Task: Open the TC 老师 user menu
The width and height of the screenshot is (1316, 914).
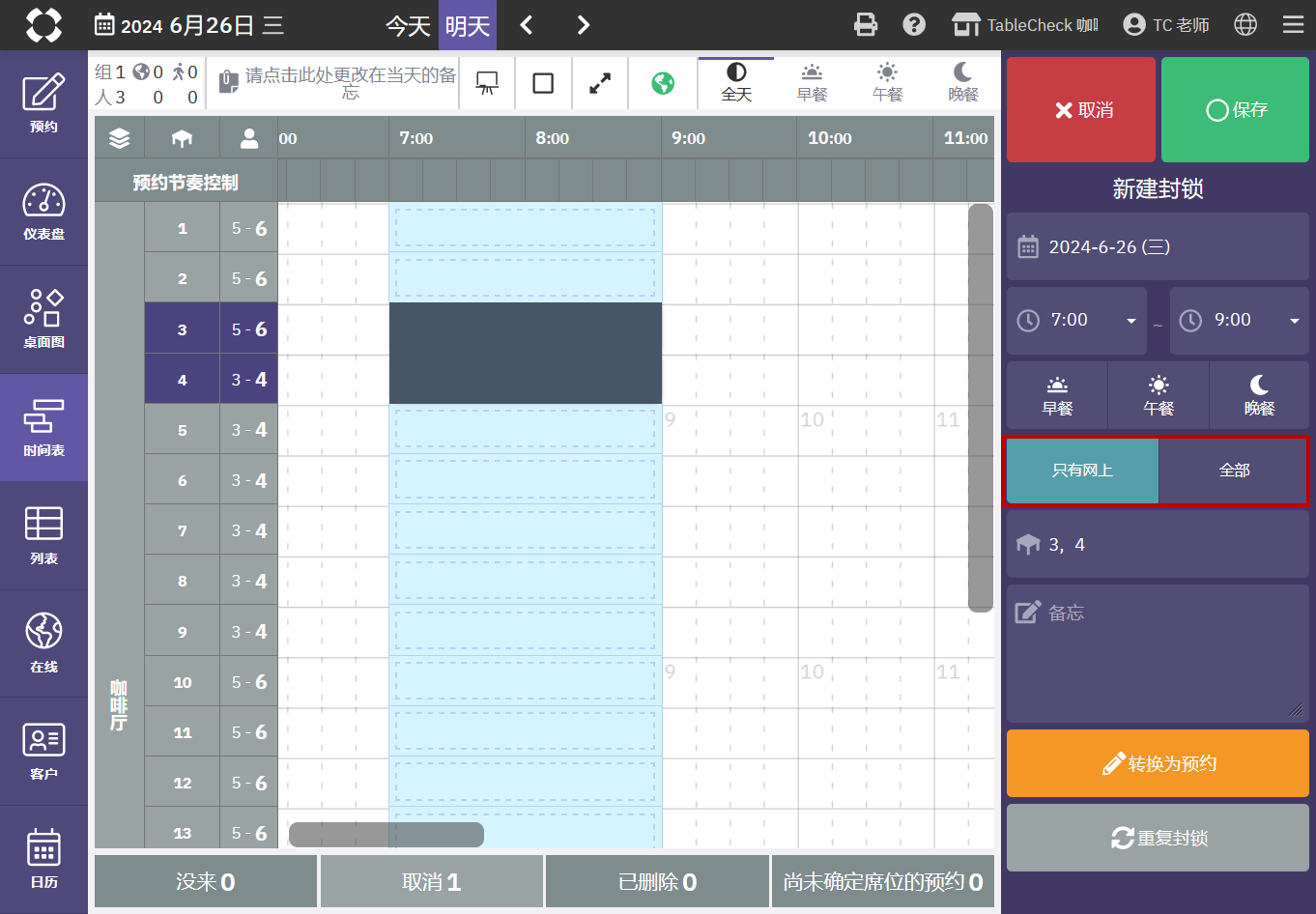Action: click(1166, 25)
